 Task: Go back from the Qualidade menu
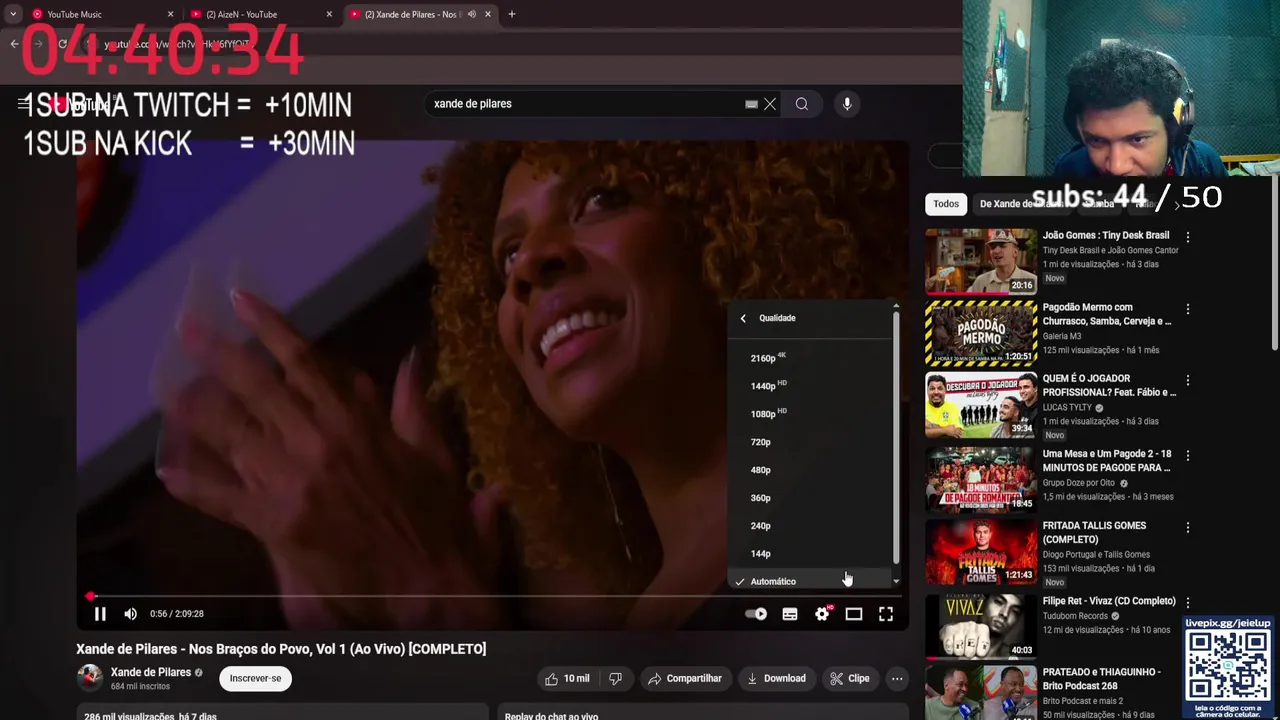click(743, 318)
